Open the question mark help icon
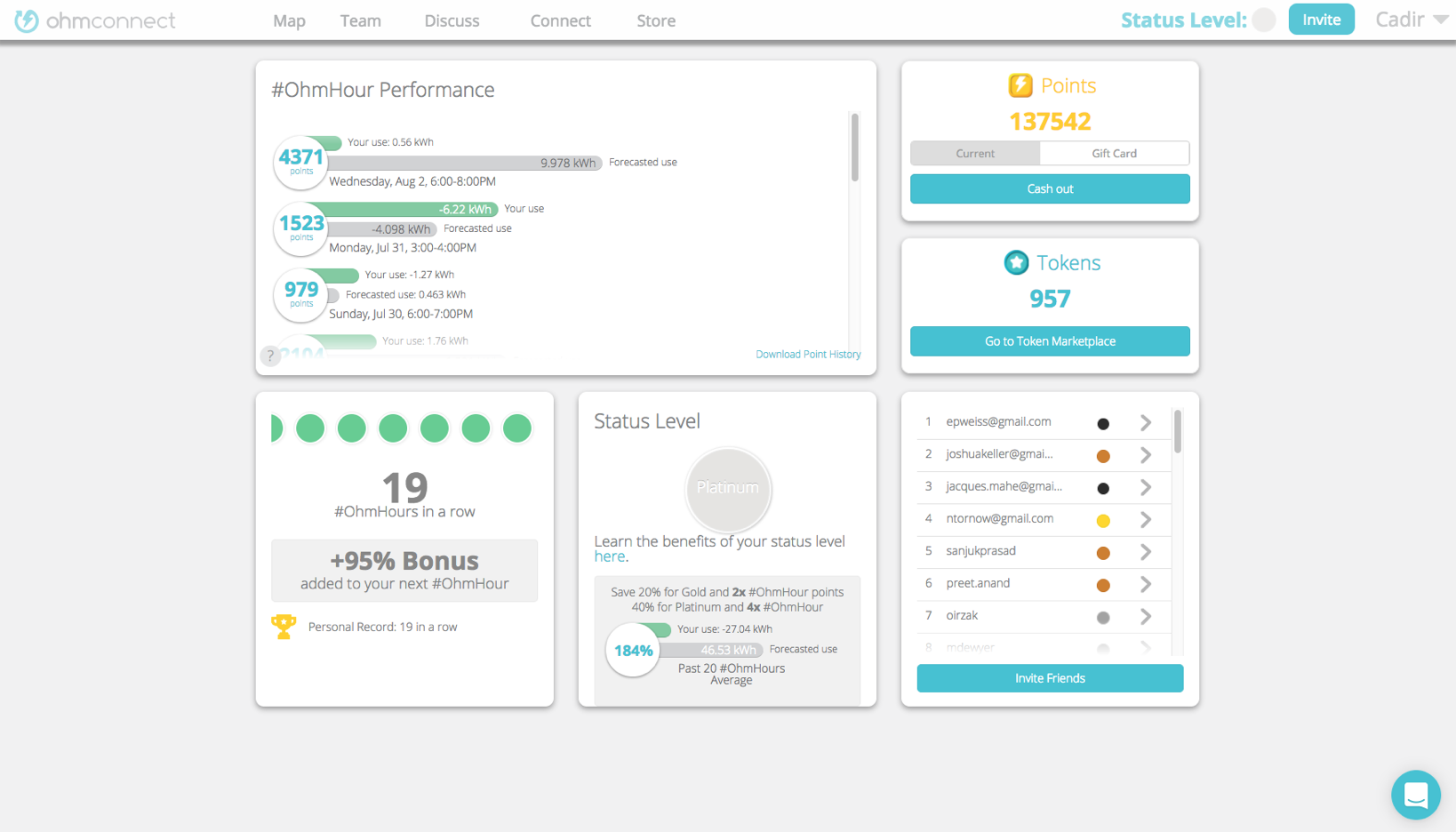The image size is (1456, 832). tap(270, 356)
